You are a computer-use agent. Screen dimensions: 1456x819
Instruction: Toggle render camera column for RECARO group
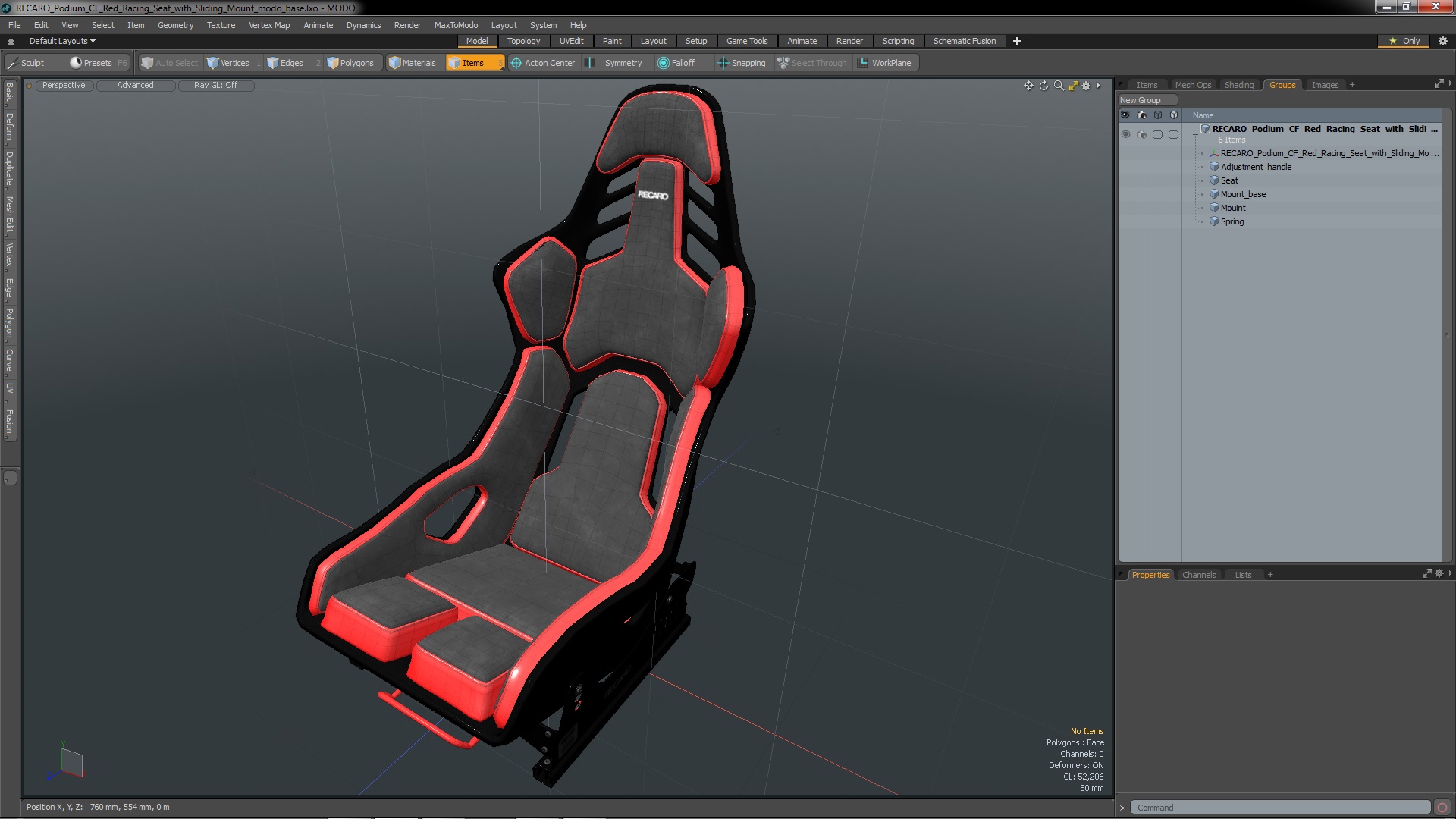(1142, 134)
